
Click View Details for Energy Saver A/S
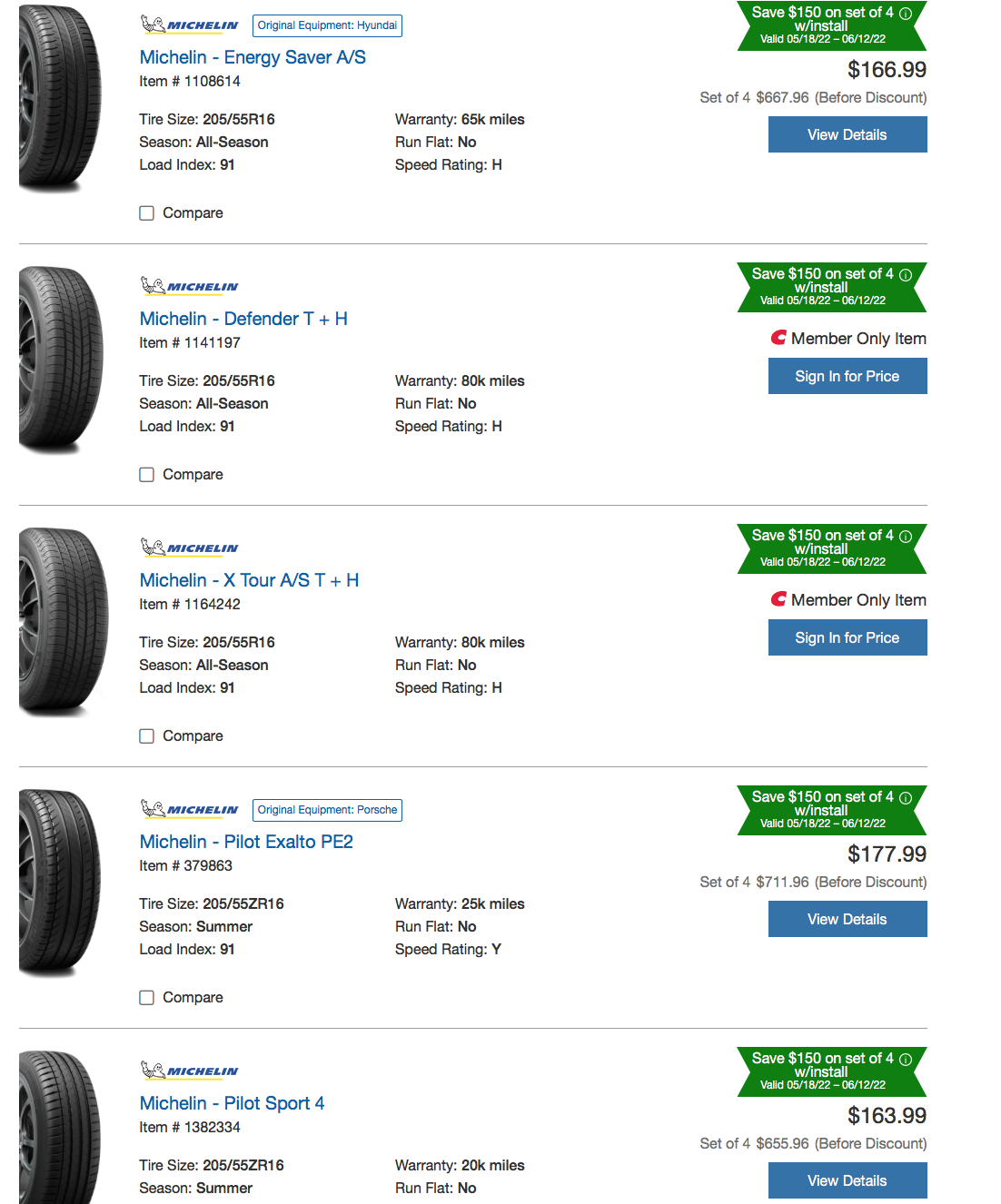pyautogui.click(x=847, y=134)
